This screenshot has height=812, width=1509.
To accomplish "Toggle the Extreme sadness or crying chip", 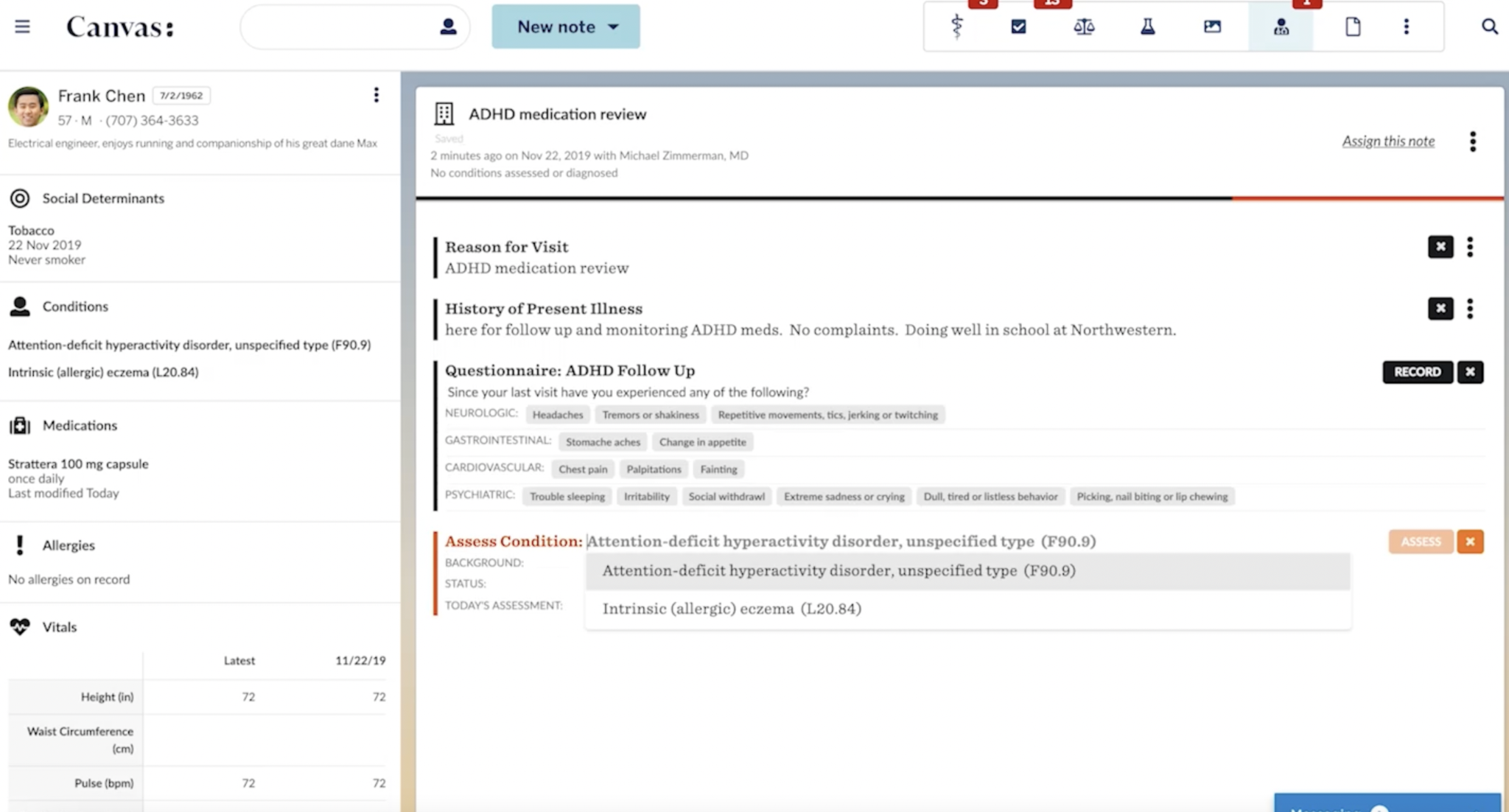I will point(844,497).
